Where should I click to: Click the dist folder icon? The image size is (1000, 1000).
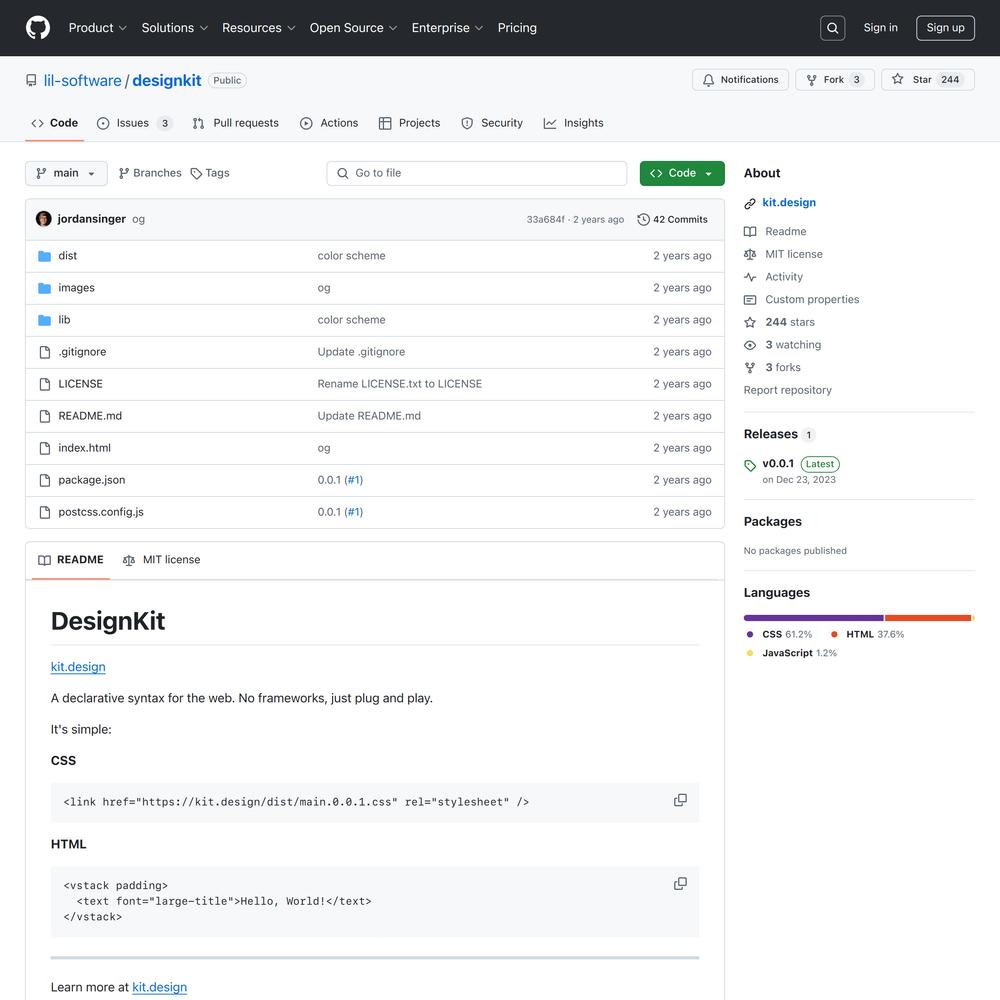(x=45, y=256)
